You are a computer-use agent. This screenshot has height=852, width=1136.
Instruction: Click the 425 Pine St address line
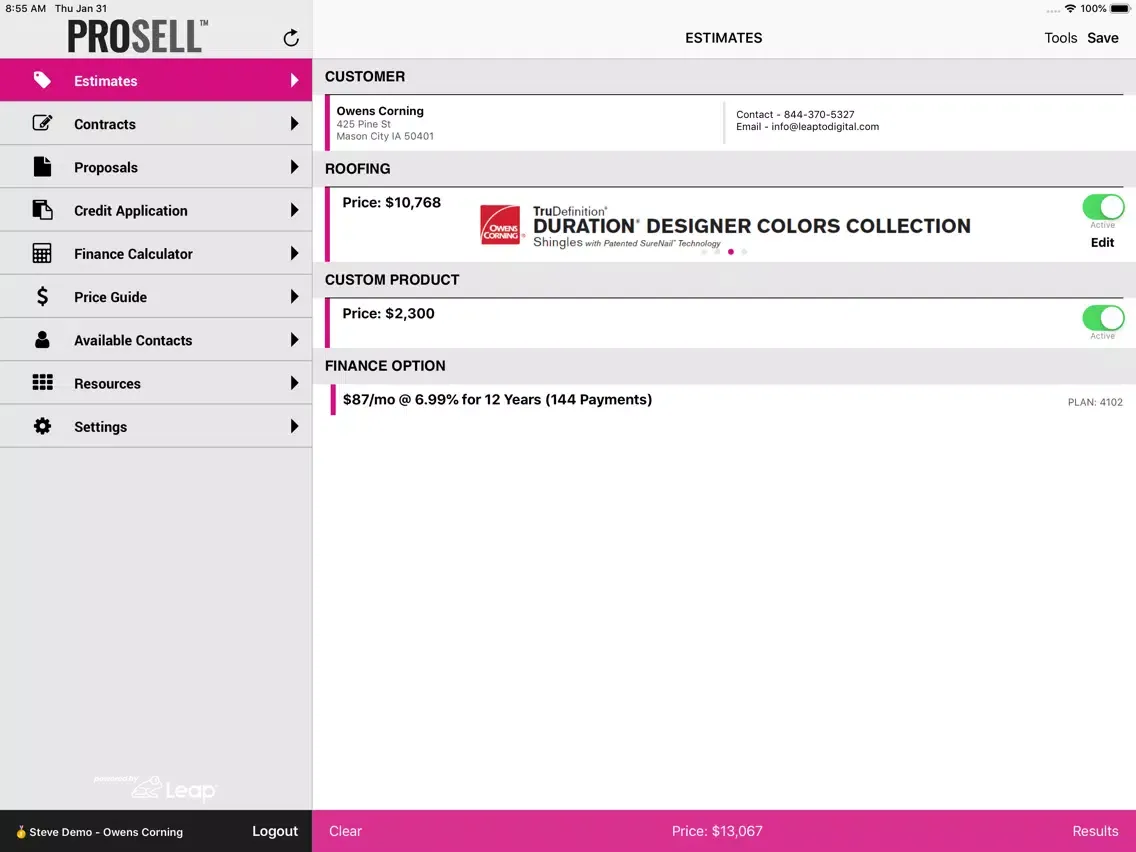pyautogui.click(x=363, y=124)
